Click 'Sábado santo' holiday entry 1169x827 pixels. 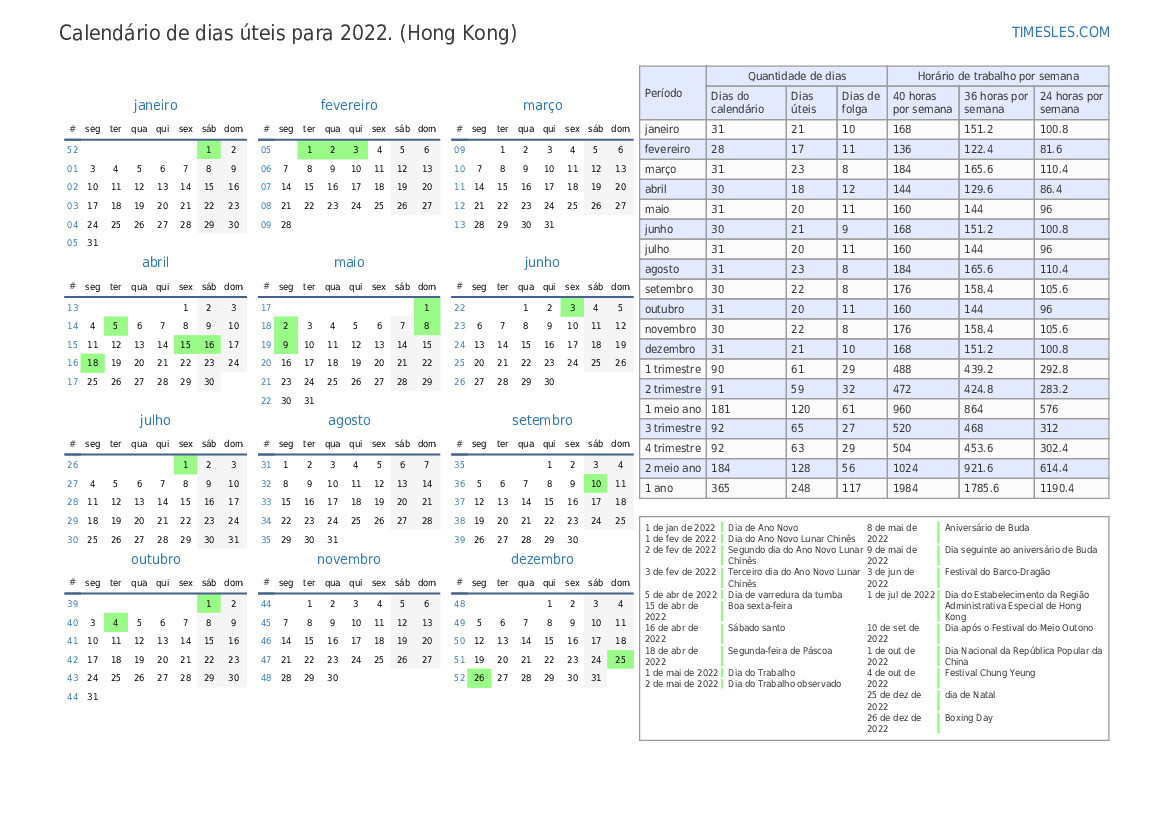756,628
